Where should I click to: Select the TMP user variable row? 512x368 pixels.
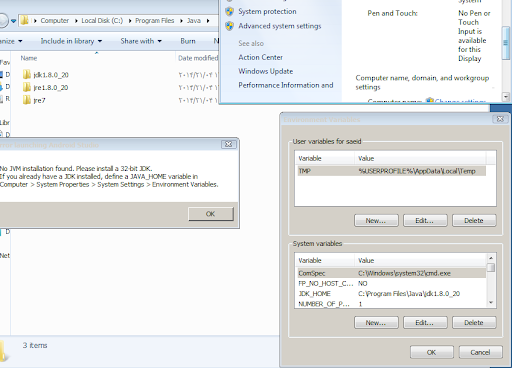click(391, 171)
